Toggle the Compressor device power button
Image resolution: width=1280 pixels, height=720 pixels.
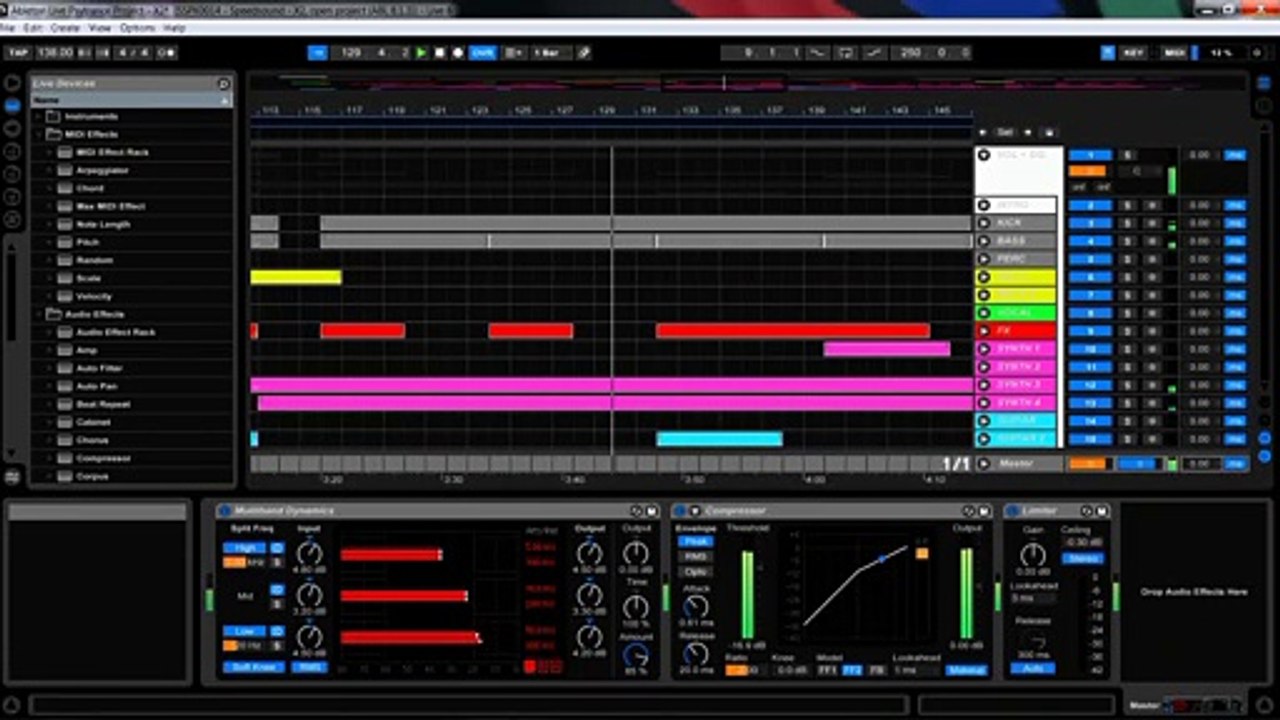tap(679, 511)
